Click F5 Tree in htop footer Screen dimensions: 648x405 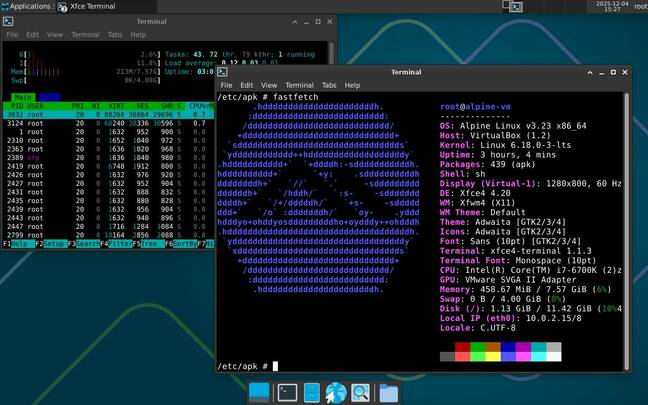[149, 244]
